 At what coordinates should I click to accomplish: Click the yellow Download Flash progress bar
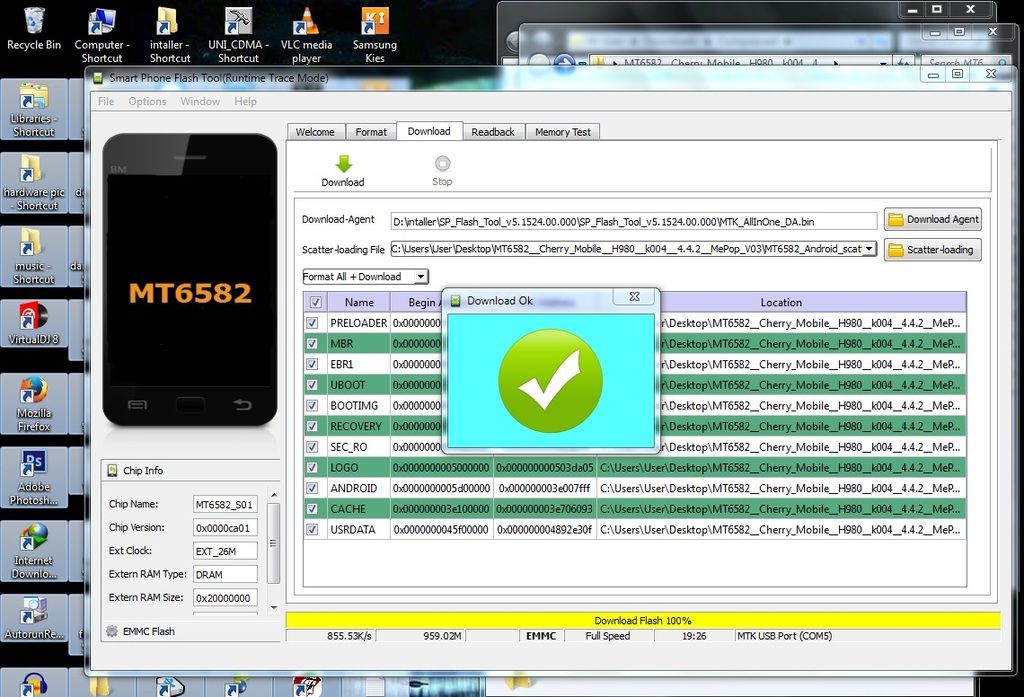point(642,621)
